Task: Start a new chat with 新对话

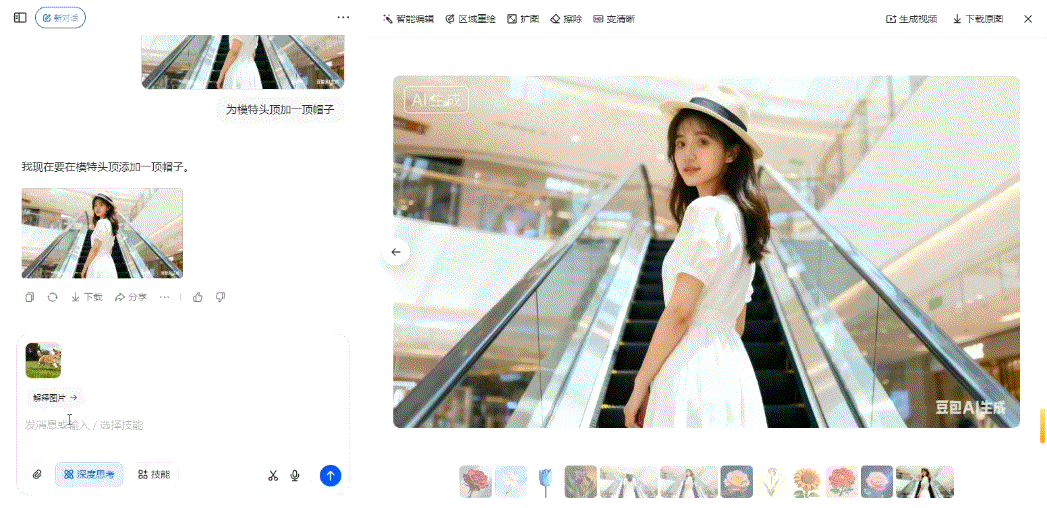Action: coord(60,18)
